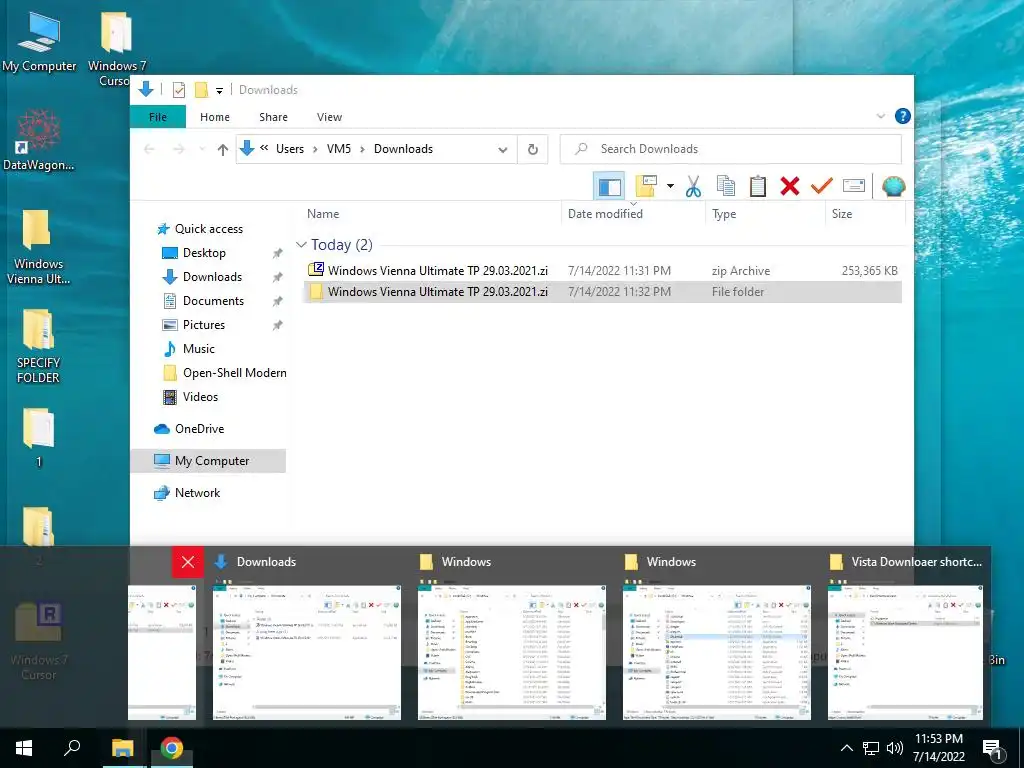Select the Windows Vienna zip Archive file
Image resolution: width=1024 pixels, height=768 pixels.
602,270
